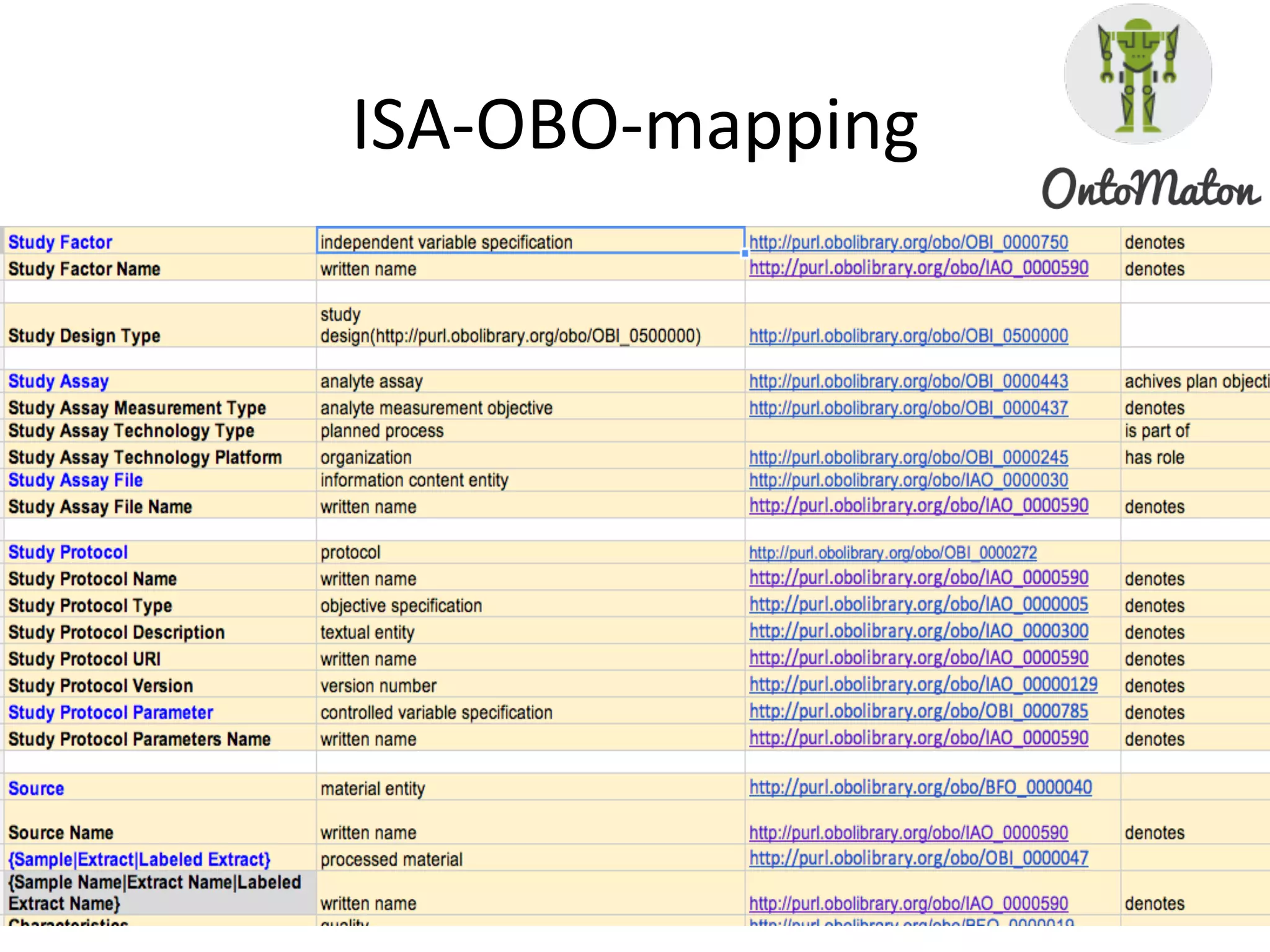Select the 'Study Factor' cell
1270x952 pixels.
pyautogui.click(x=160, y=241)
